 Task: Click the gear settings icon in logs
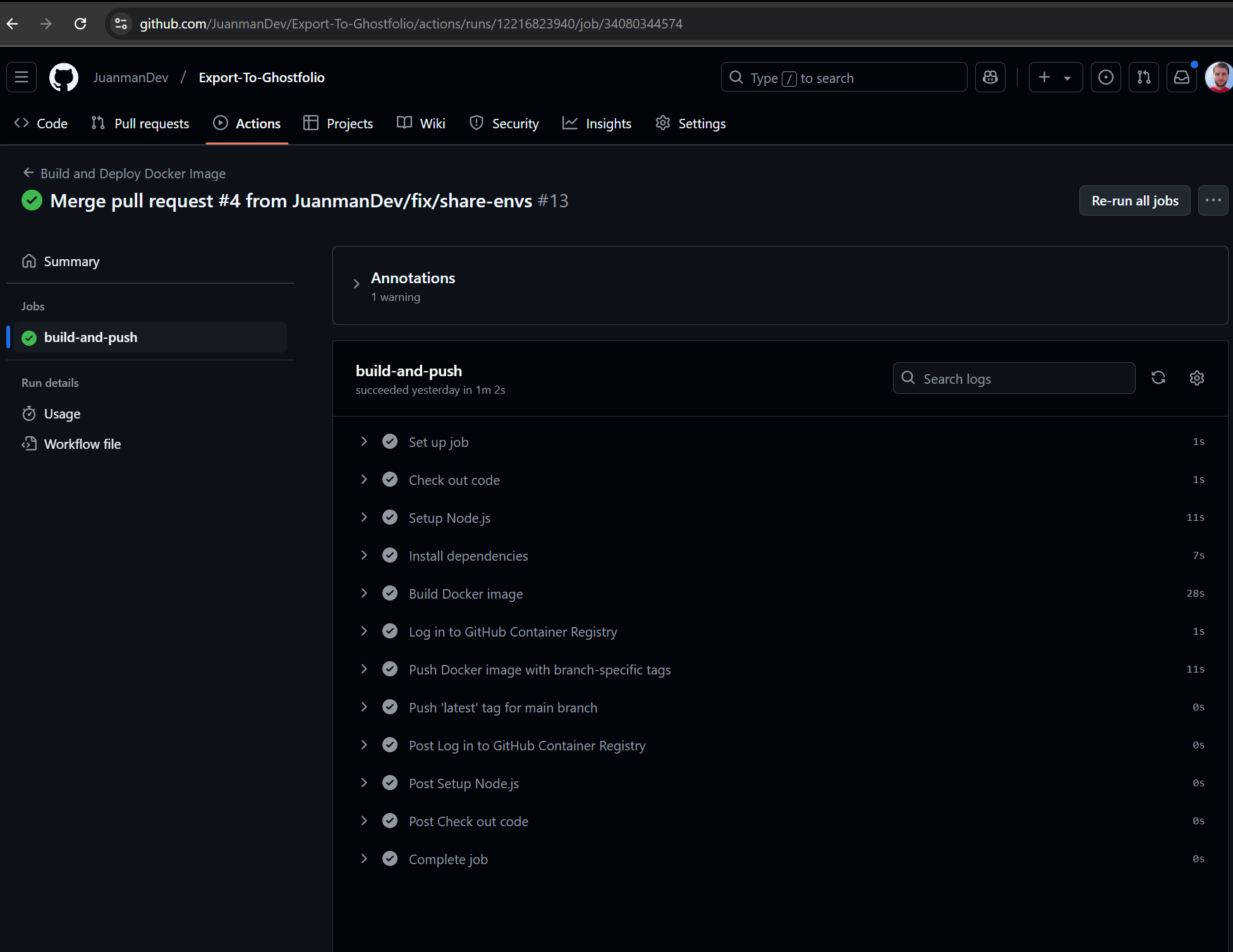click(1197, 378)
